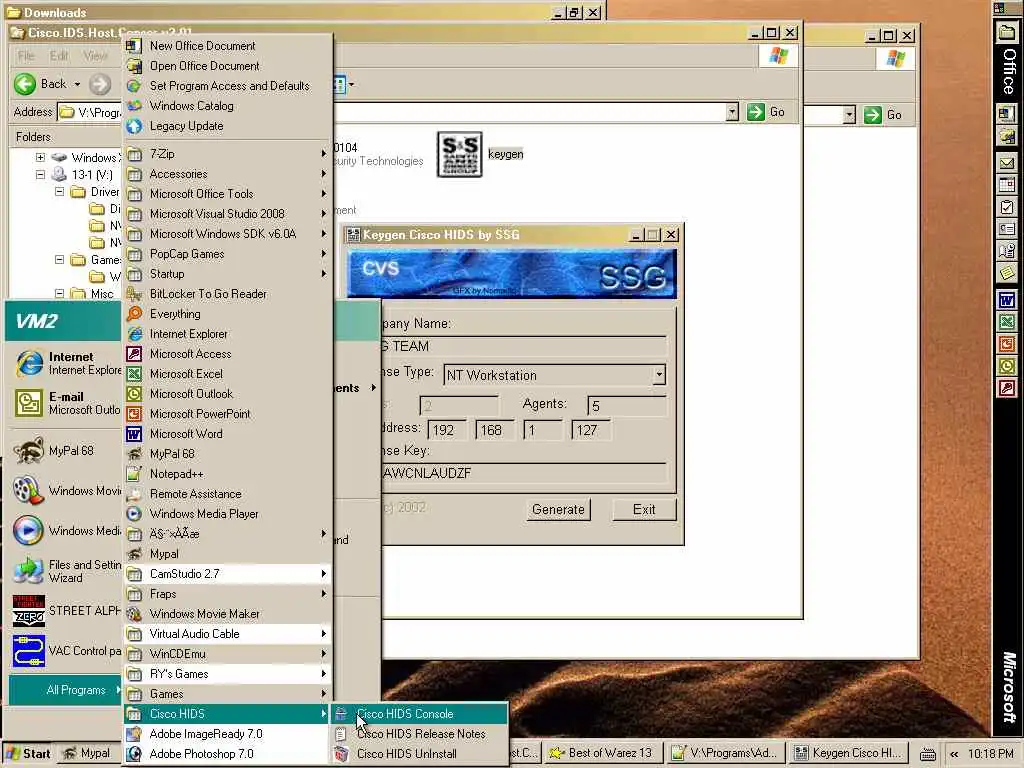Image resolution: width=1024 pixels, height=768 pixels.
Task: Expand the CamStudio 2.7 folder
Action: pos(227,574)
